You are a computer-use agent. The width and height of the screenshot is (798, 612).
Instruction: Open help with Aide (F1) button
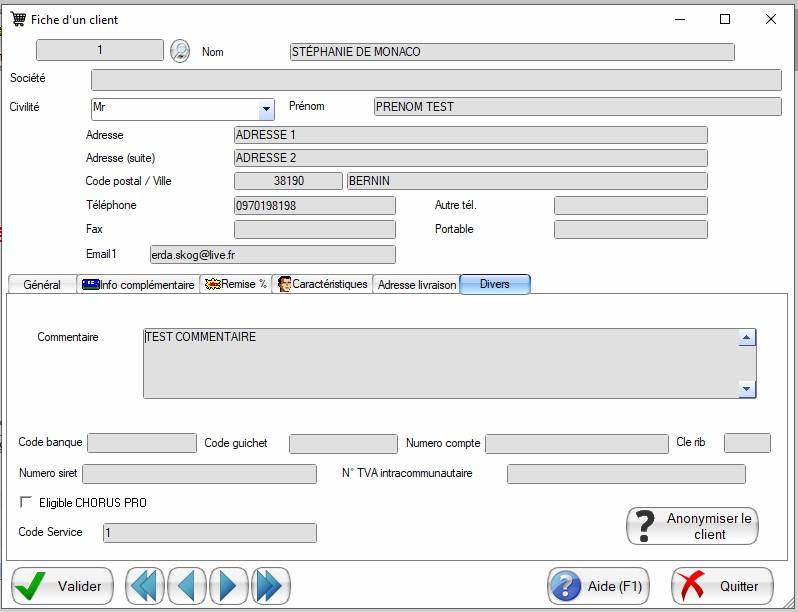pos(598,586)
